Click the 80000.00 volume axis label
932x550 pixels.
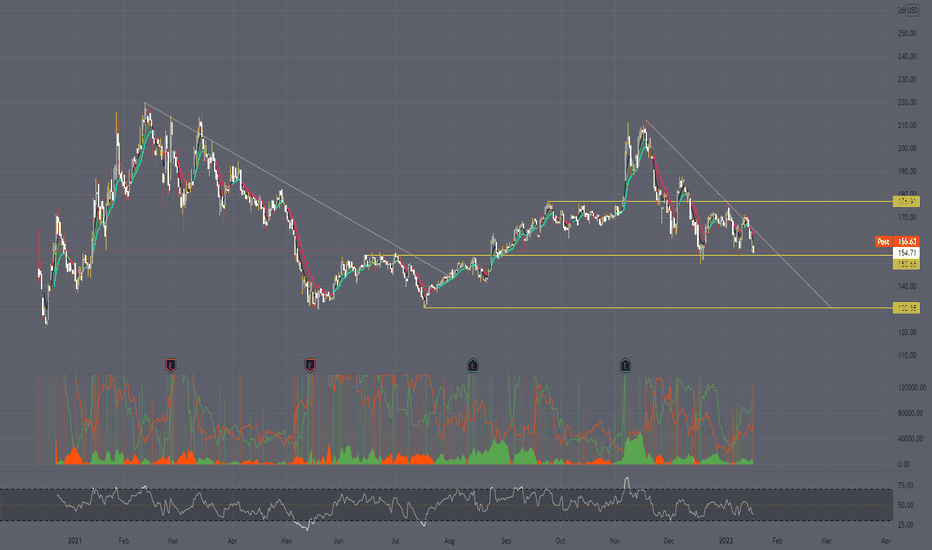click(x=910, y=413)
